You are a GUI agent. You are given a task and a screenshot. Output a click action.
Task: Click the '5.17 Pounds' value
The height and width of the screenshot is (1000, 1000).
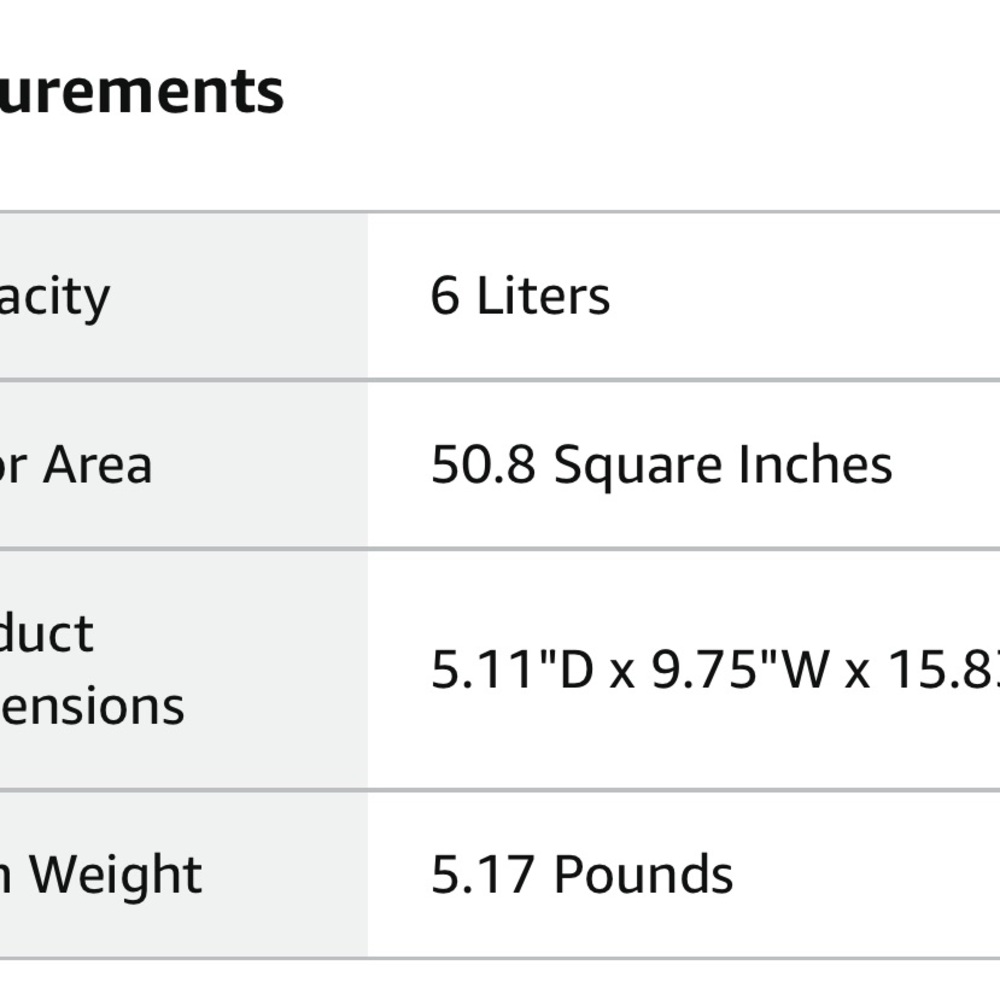(x=582, y=874)
